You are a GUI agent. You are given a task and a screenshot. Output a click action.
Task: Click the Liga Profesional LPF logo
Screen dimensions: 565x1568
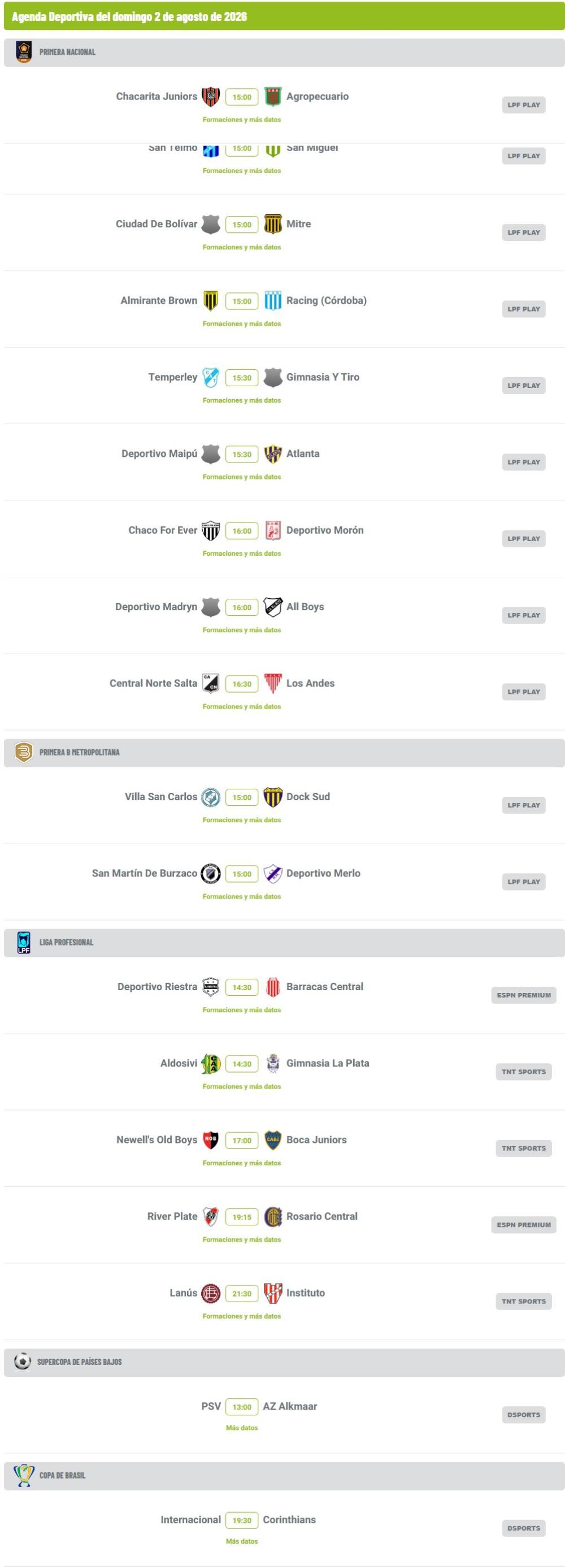pos(24,942)
